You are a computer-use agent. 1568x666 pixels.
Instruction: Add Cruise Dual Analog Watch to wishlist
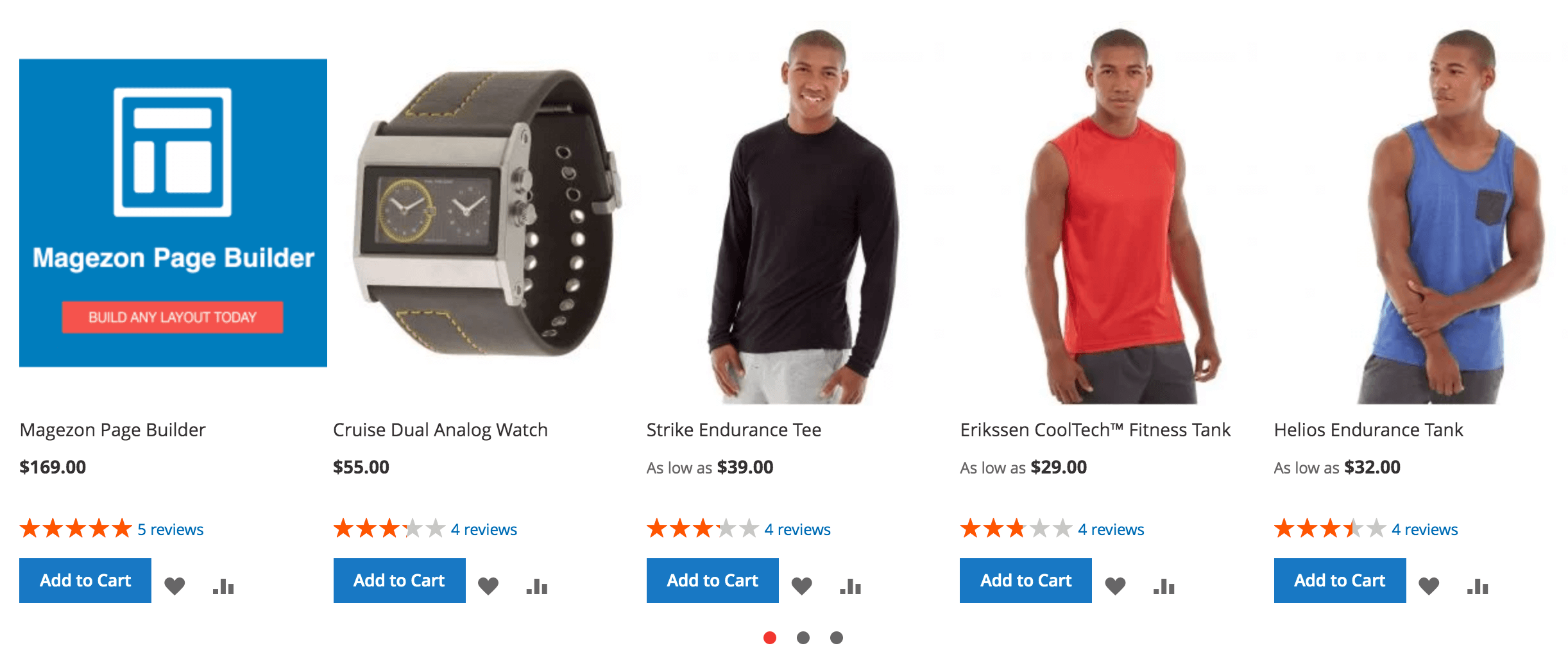(488, 586)
